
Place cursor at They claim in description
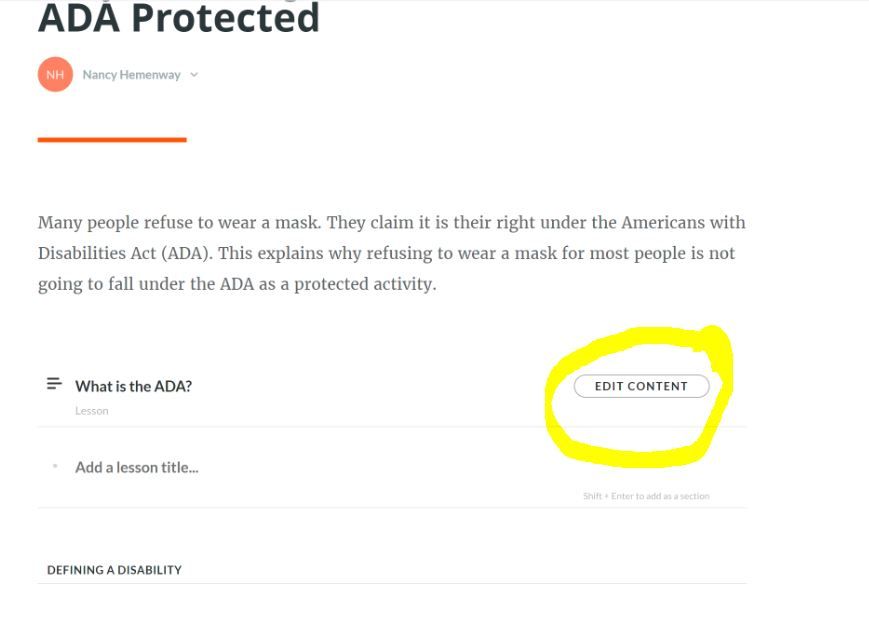coord(366,223)
